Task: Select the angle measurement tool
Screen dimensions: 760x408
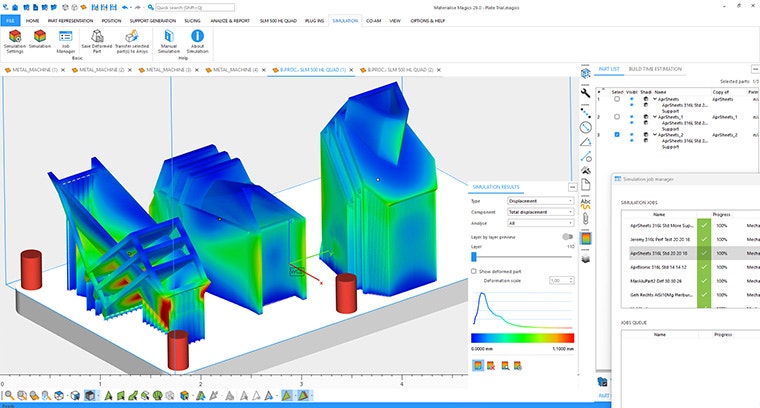Action: [x=586, y=142]
